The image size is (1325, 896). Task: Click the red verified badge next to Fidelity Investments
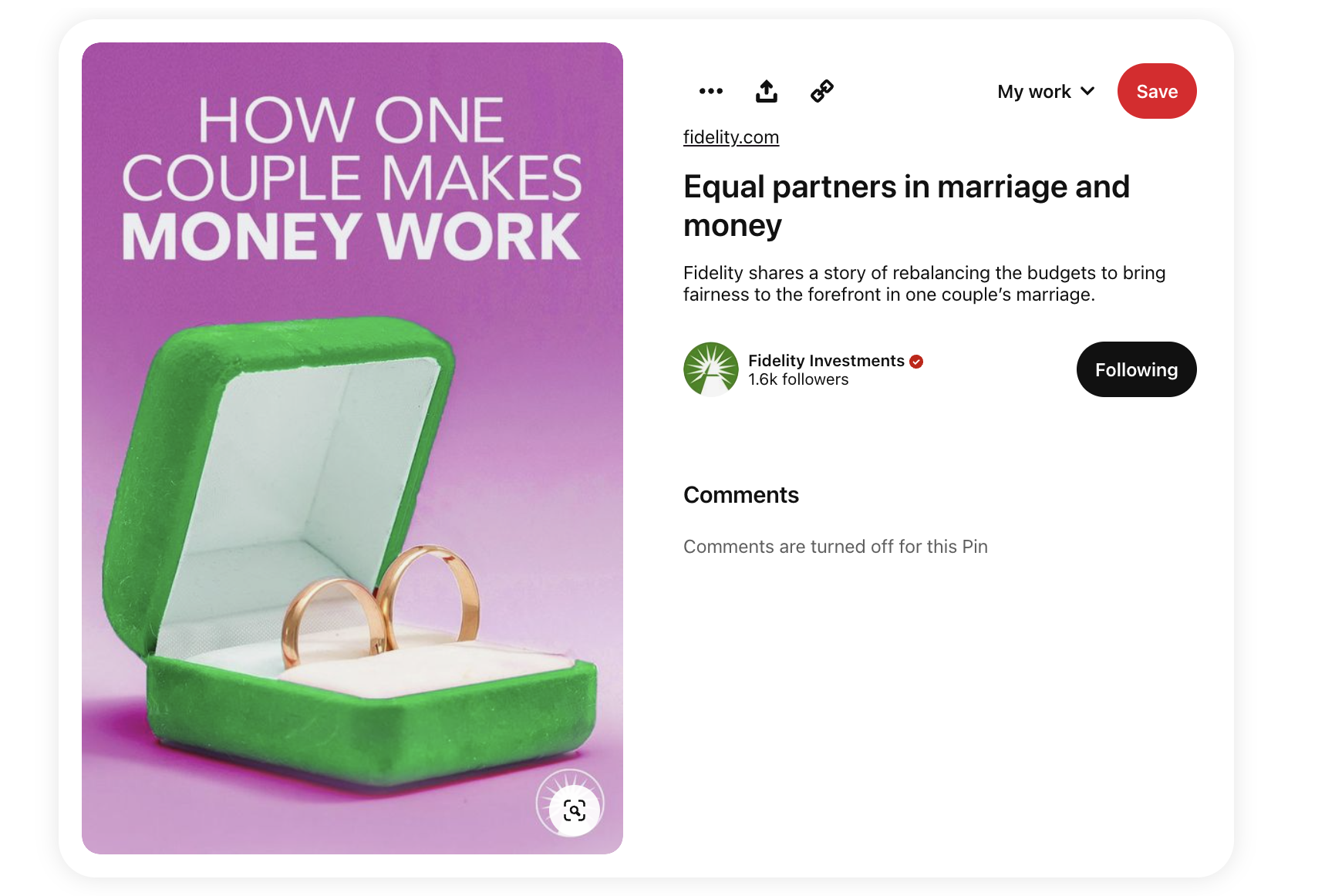[916, 362]
